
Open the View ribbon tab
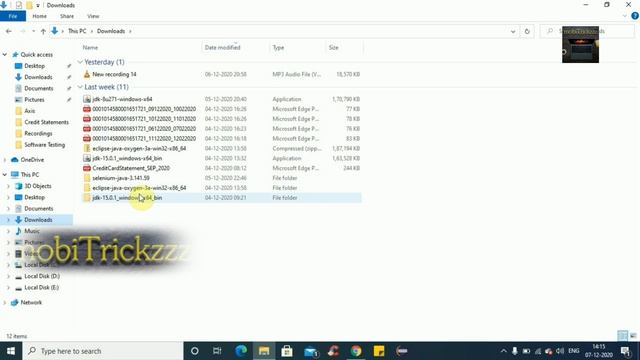tap(93, 16)
